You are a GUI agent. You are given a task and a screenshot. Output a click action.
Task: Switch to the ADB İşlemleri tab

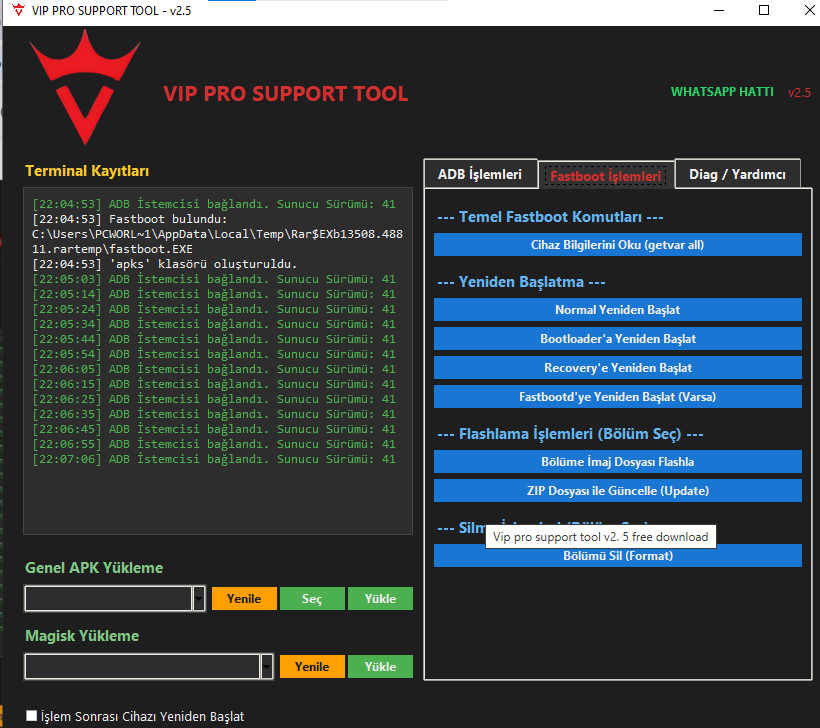click(x=480, y=173)
